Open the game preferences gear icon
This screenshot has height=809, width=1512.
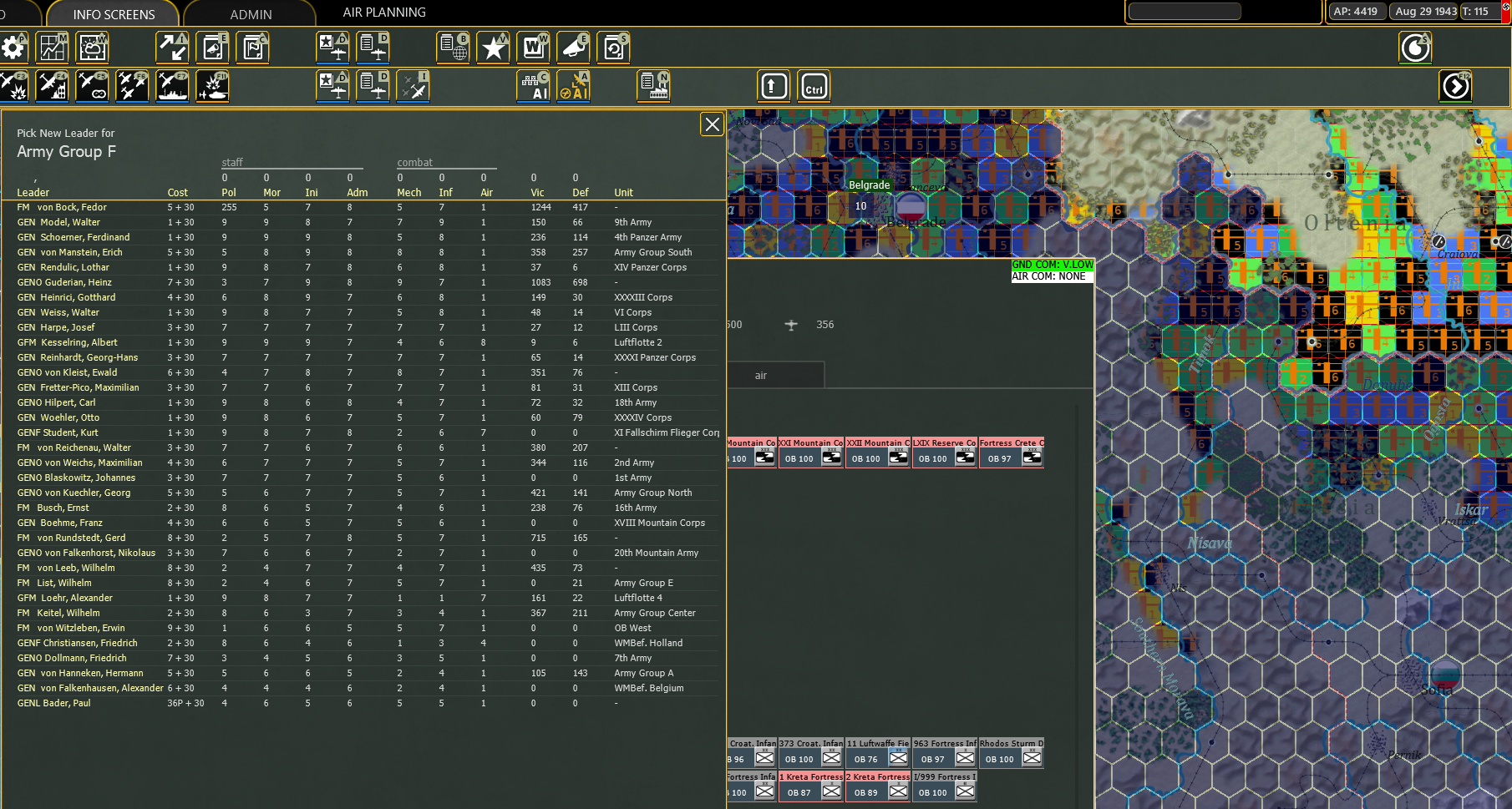tap(13, 48)
